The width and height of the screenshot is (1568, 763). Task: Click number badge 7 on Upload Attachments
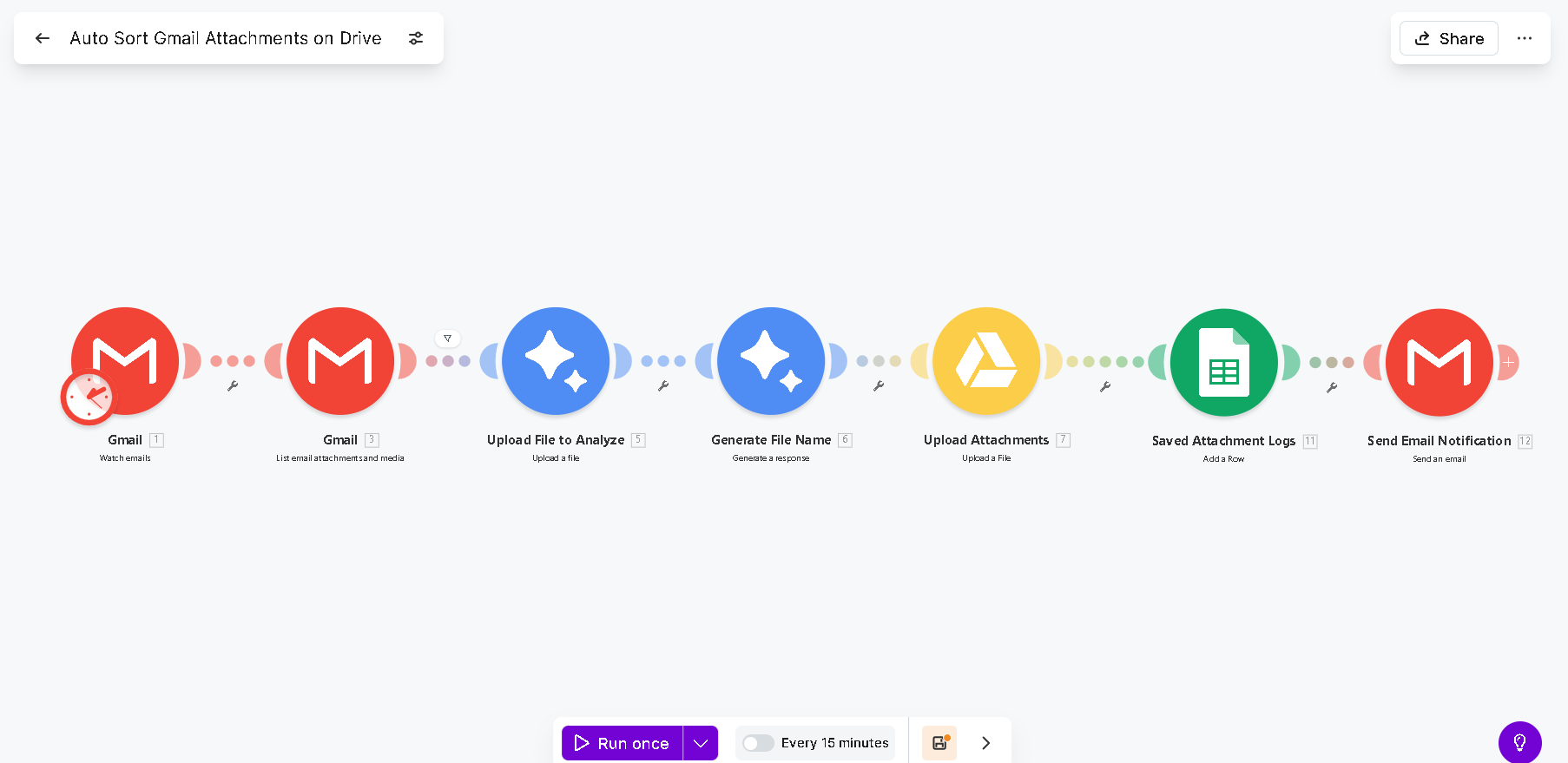[1063, 440]
